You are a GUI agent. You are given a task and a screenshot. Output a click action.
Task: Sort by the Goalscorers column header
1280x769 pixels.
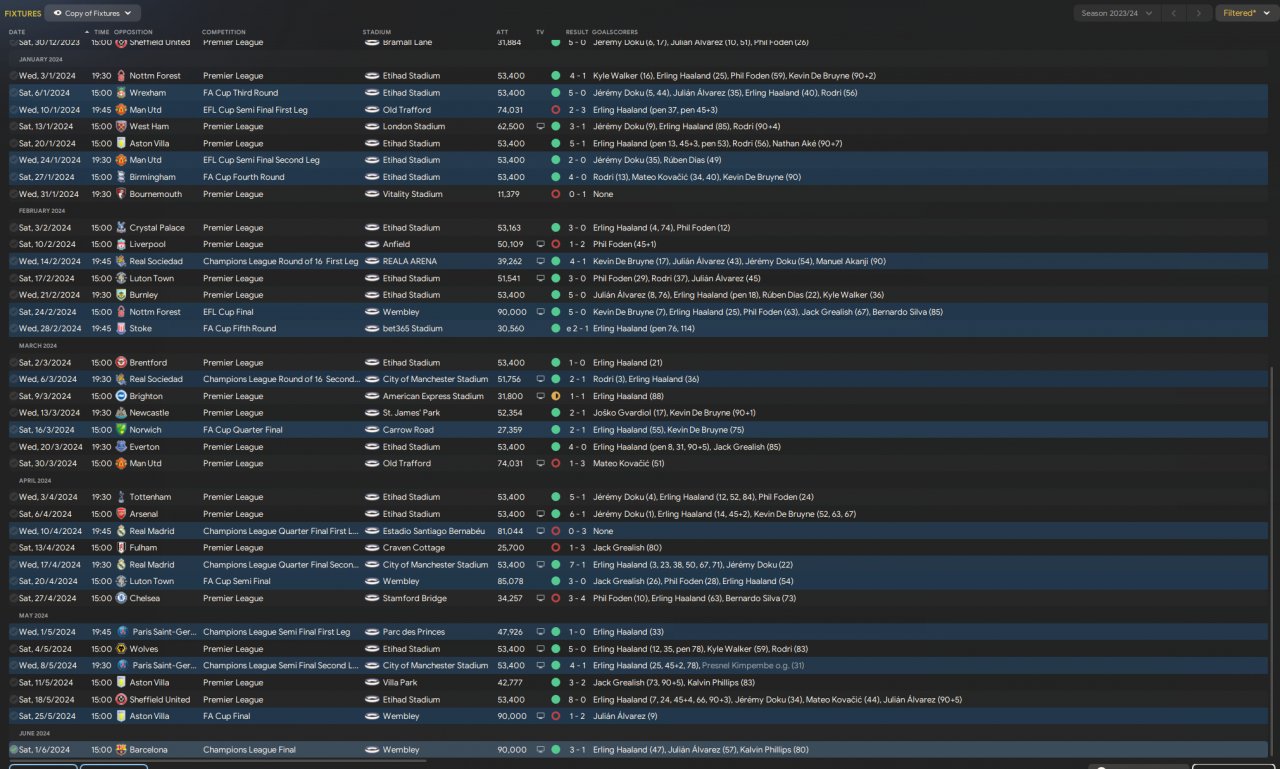[615, 32]
